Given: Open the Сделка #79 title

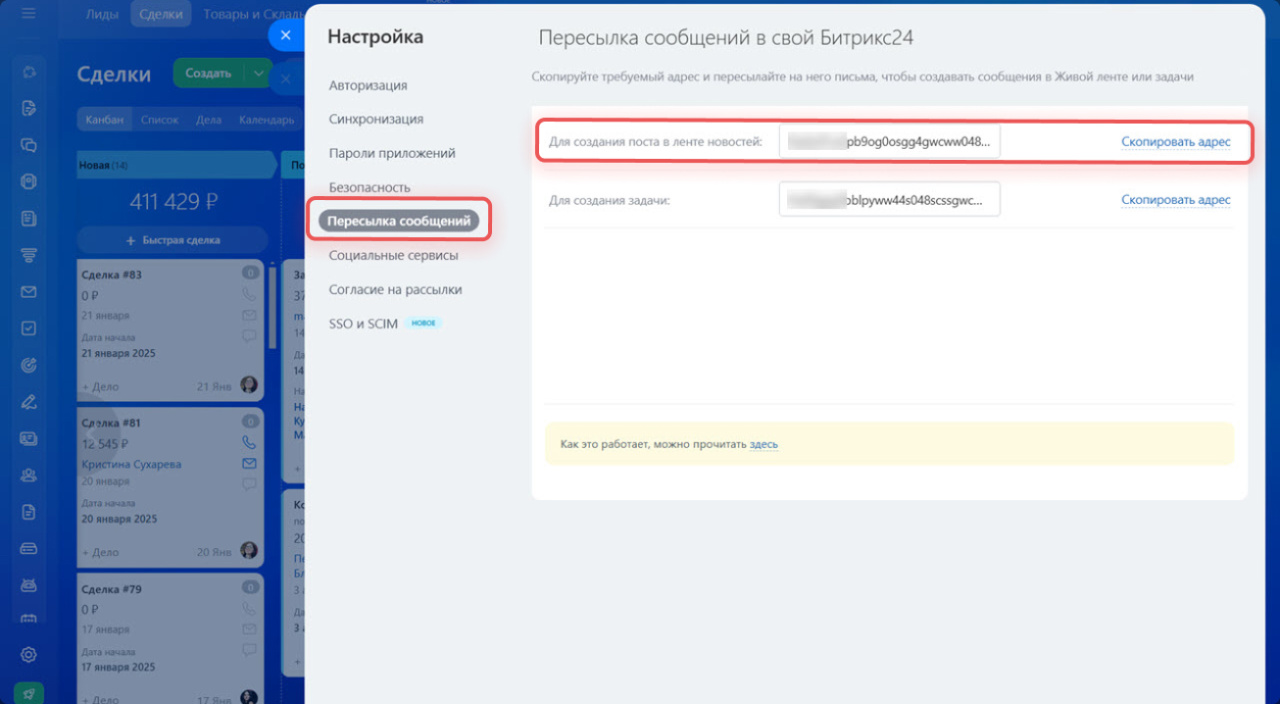Looking at the screenshot, I should tap(111, 590).
